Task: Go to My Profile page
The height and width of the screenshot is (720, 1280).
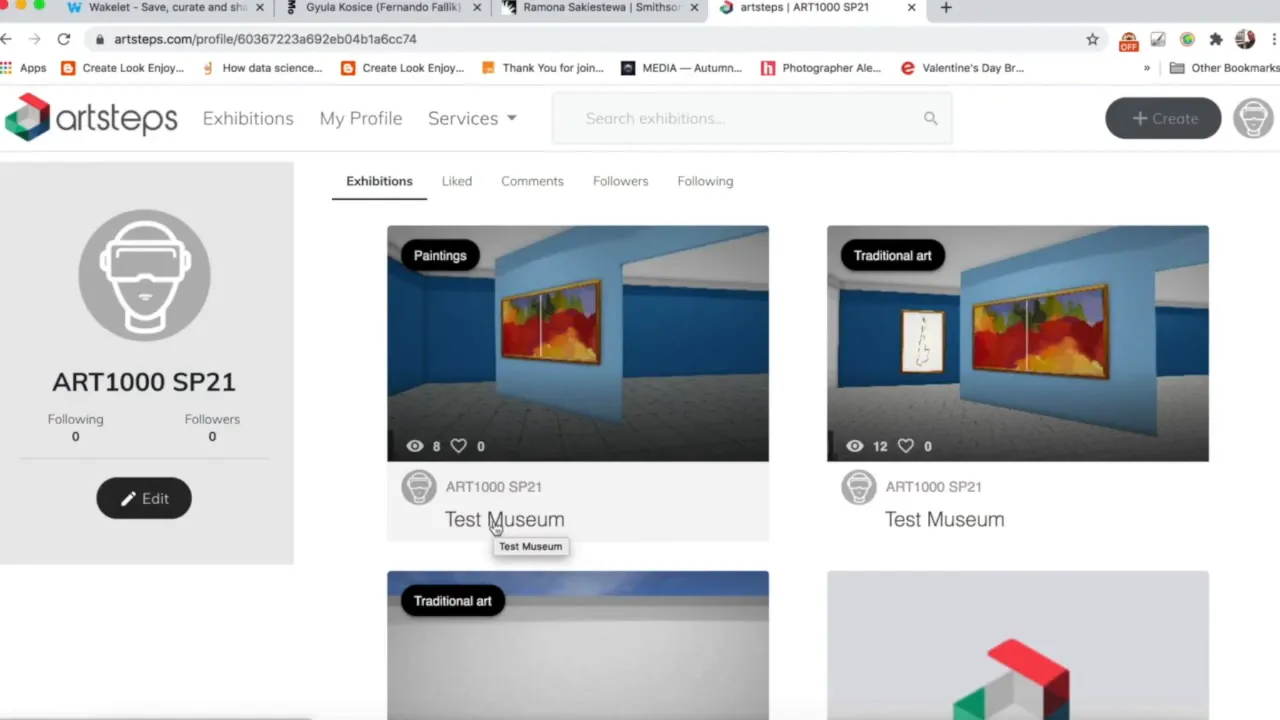Action: (x=361, y=118)
